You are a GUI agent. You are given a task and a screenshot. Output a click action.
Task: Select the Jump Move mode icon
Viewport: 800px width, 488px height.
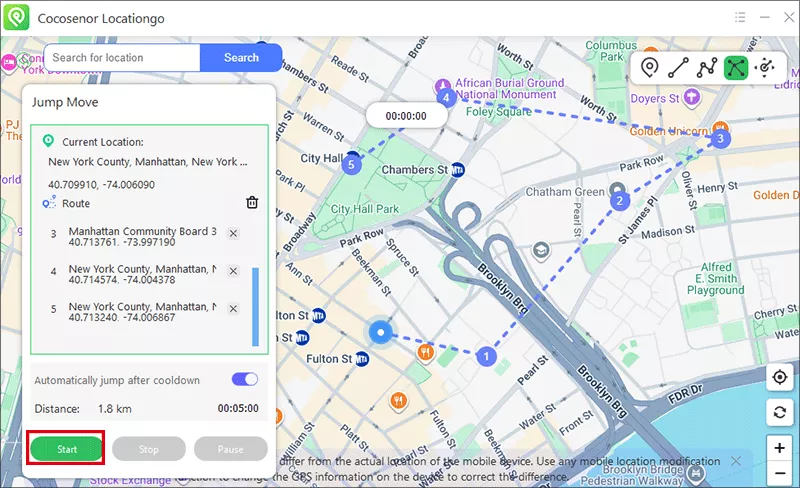[737, 68]
